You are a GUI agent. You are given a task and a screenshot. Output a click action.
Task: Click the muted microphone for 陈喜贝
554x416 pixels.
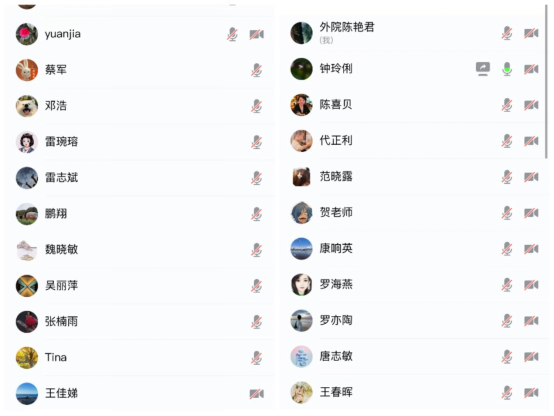coord(507,105)
